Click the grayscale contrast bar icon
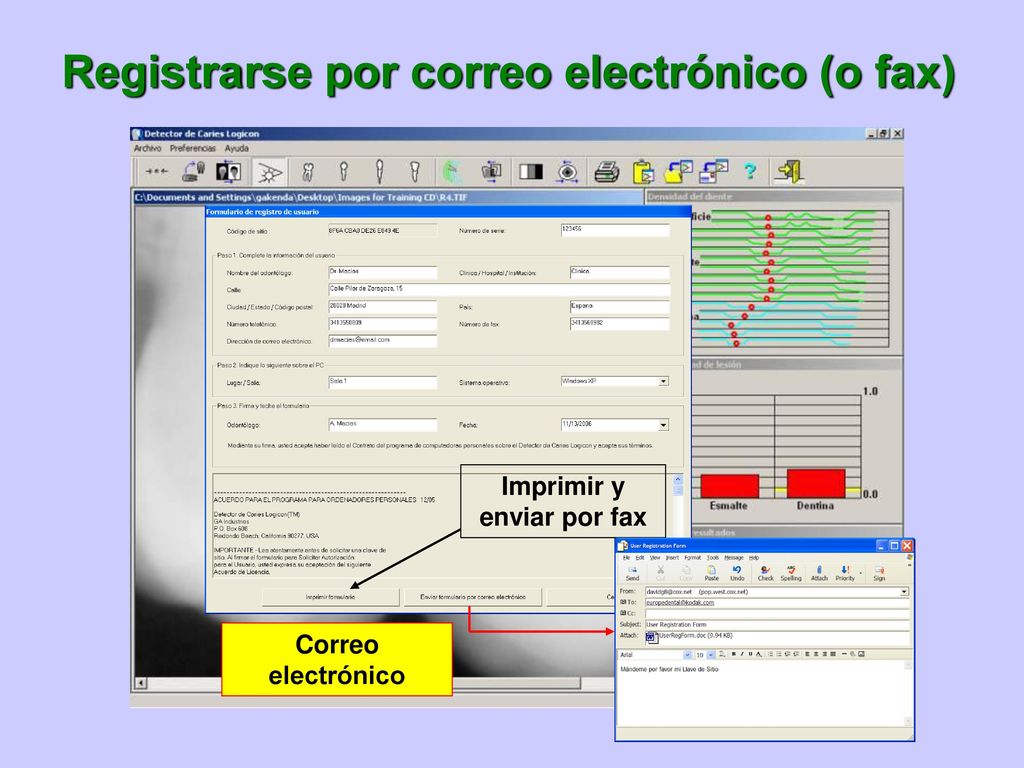Viewport: 1024px width, 768px height. click(530, 172)
